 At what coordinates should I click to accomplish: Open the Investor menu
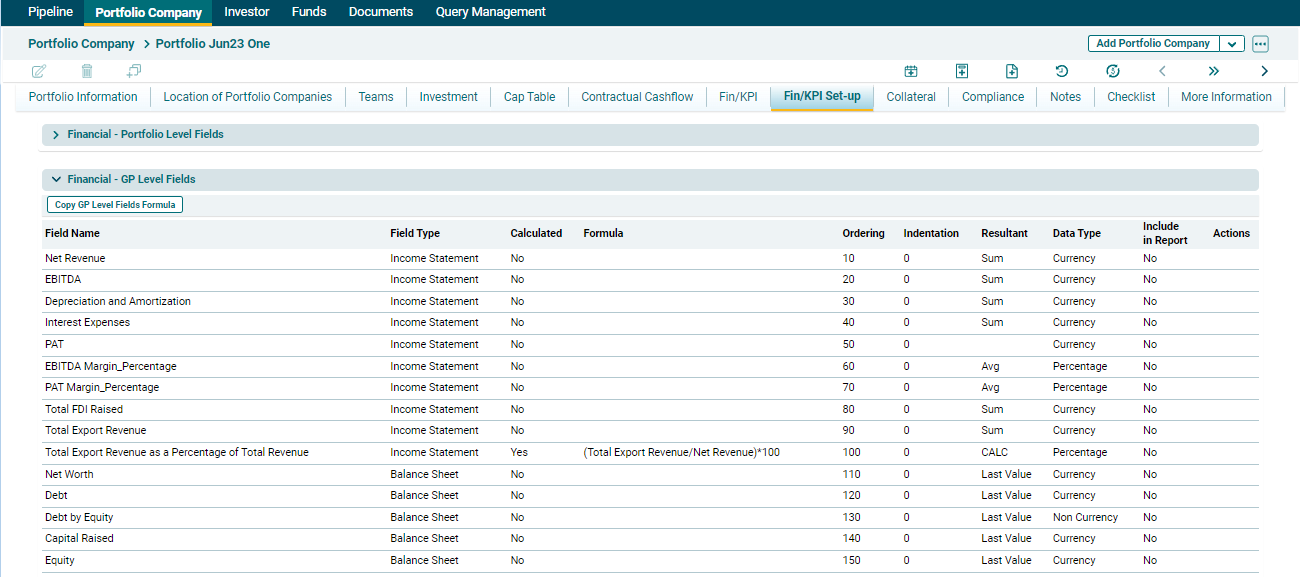tap(246, 12)
